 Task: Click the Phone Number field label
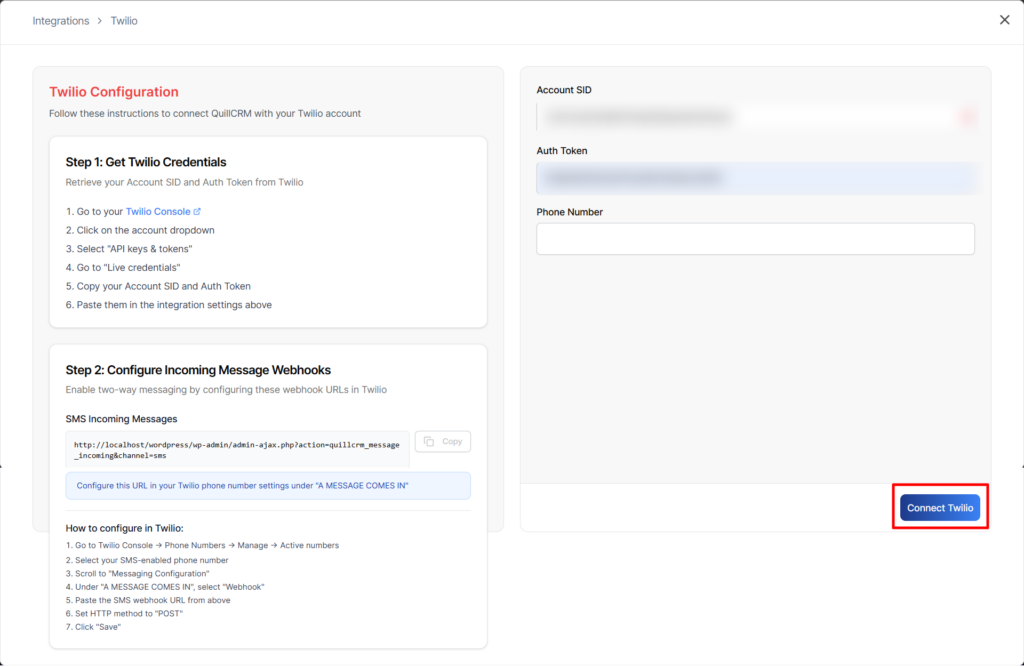coord(569,212)
